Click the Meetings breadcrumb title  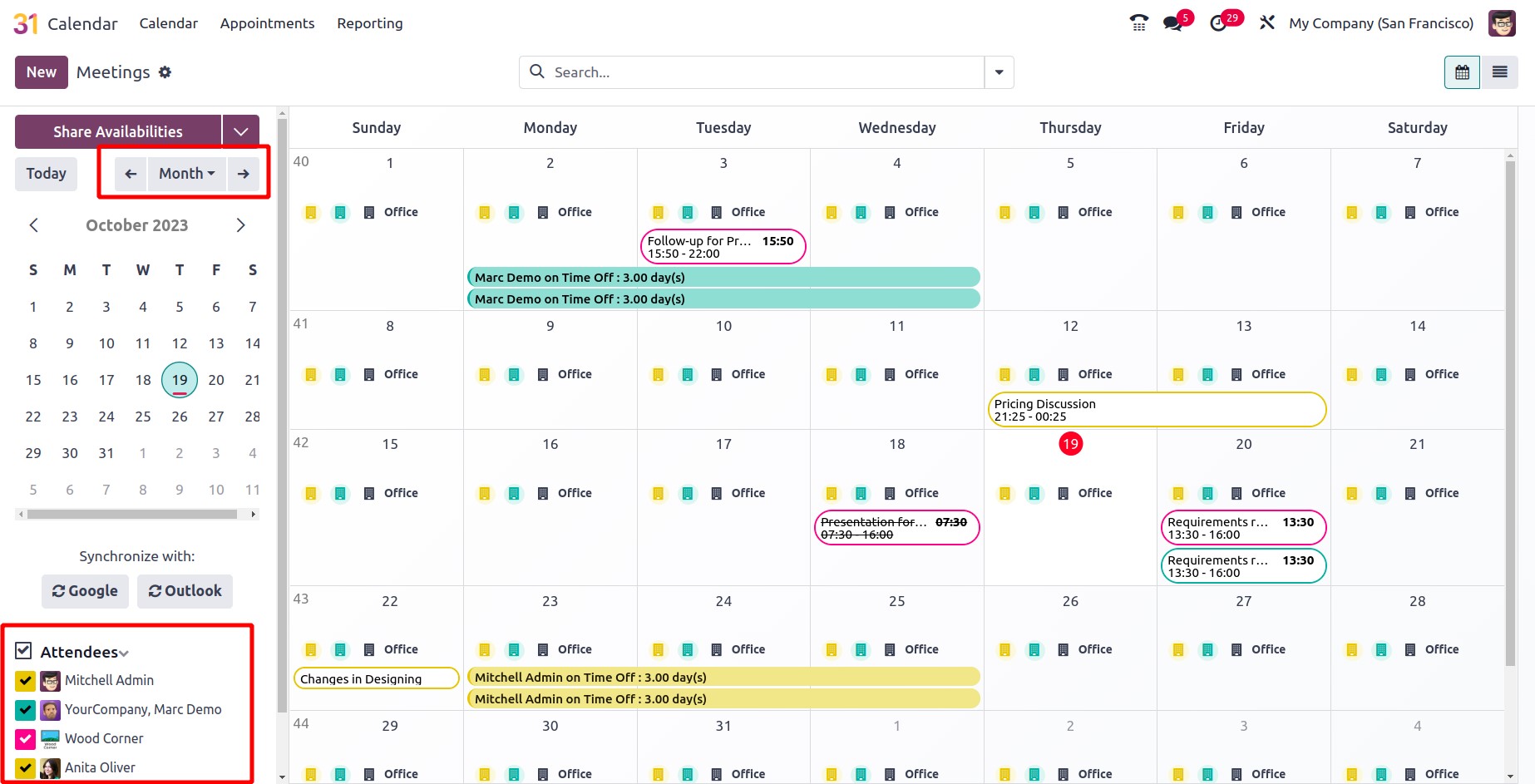point(113,72)
